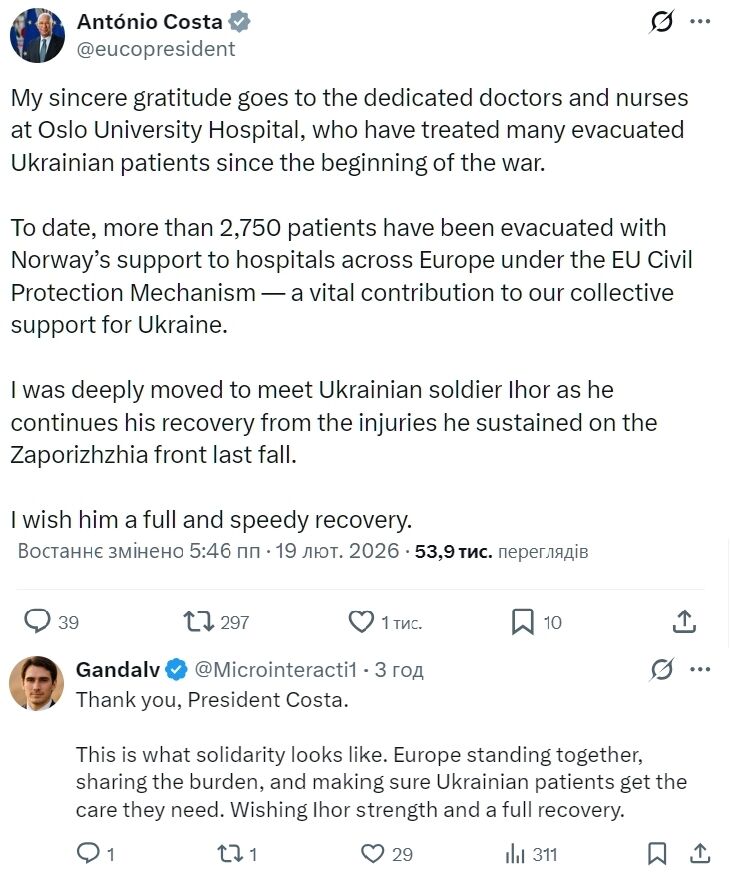This screenshot has width=731, height=881.
Task: Open the reply dialog on Costa's post
Action: 37,621
